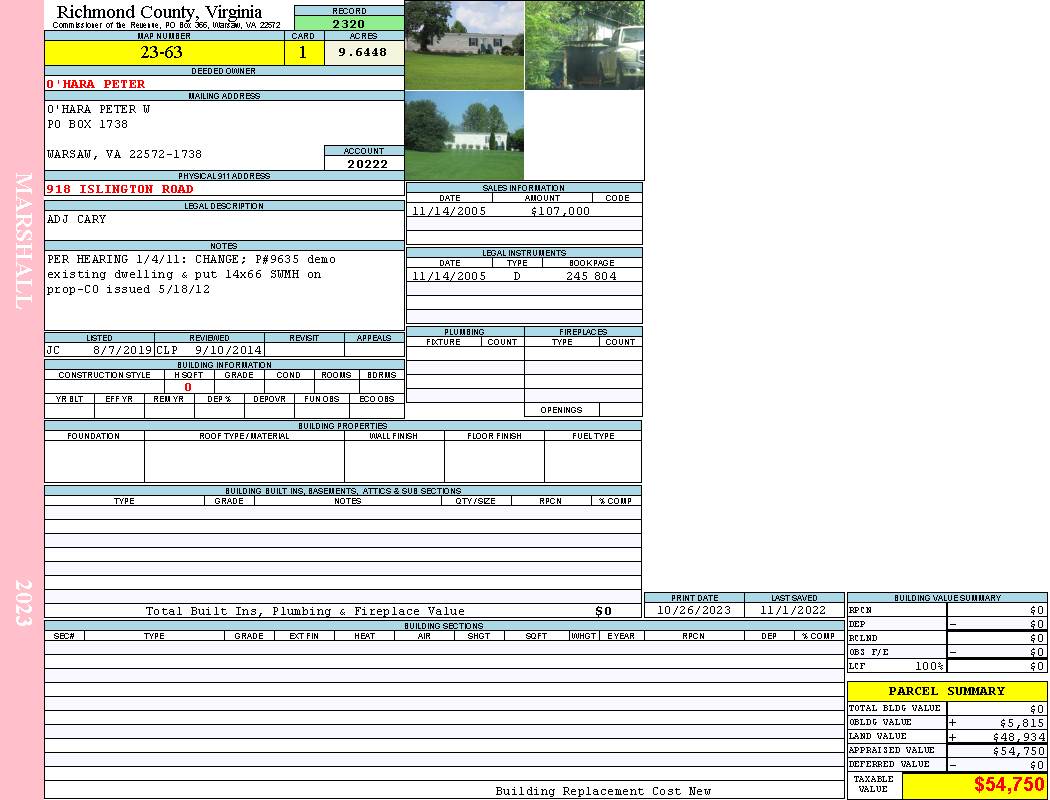Click the record number 2320 field
Image resolution: width=1050 pixels, height=800 pixels.
click(349, 24)
